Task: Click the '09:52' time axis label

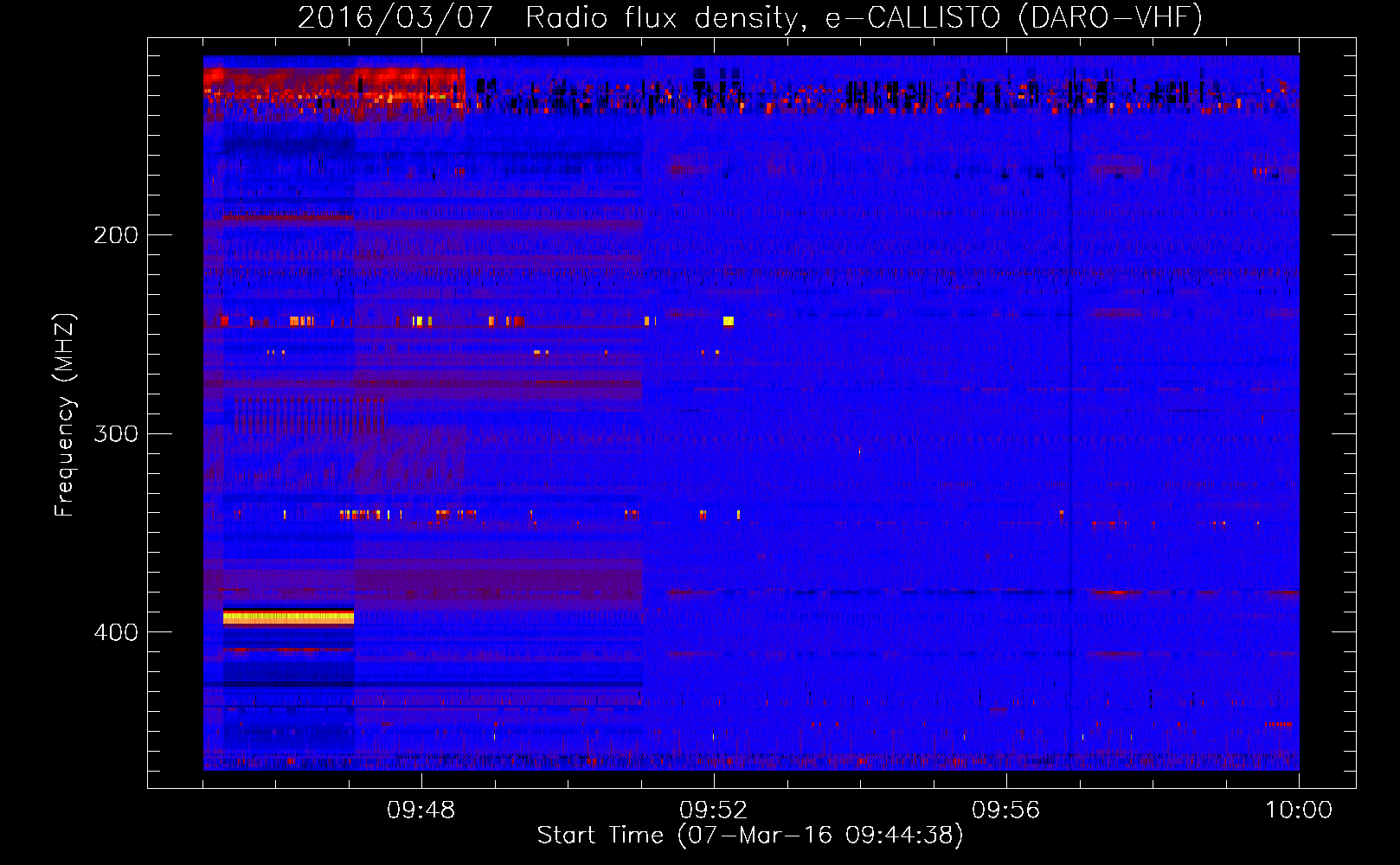Action: pyautogui.click(x=714, y=811)
